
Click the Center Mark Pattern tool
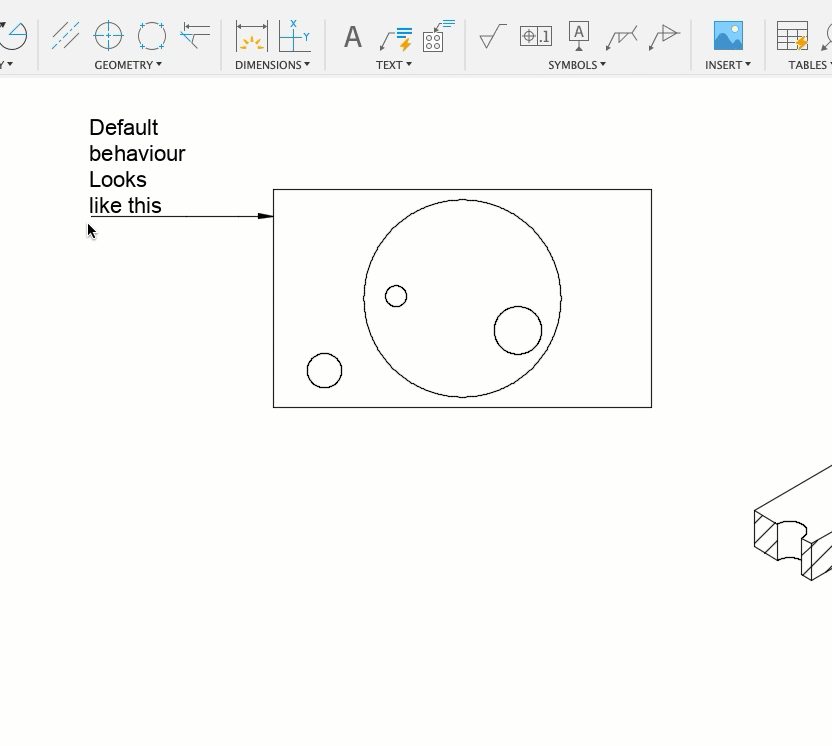tap(152, 36)
